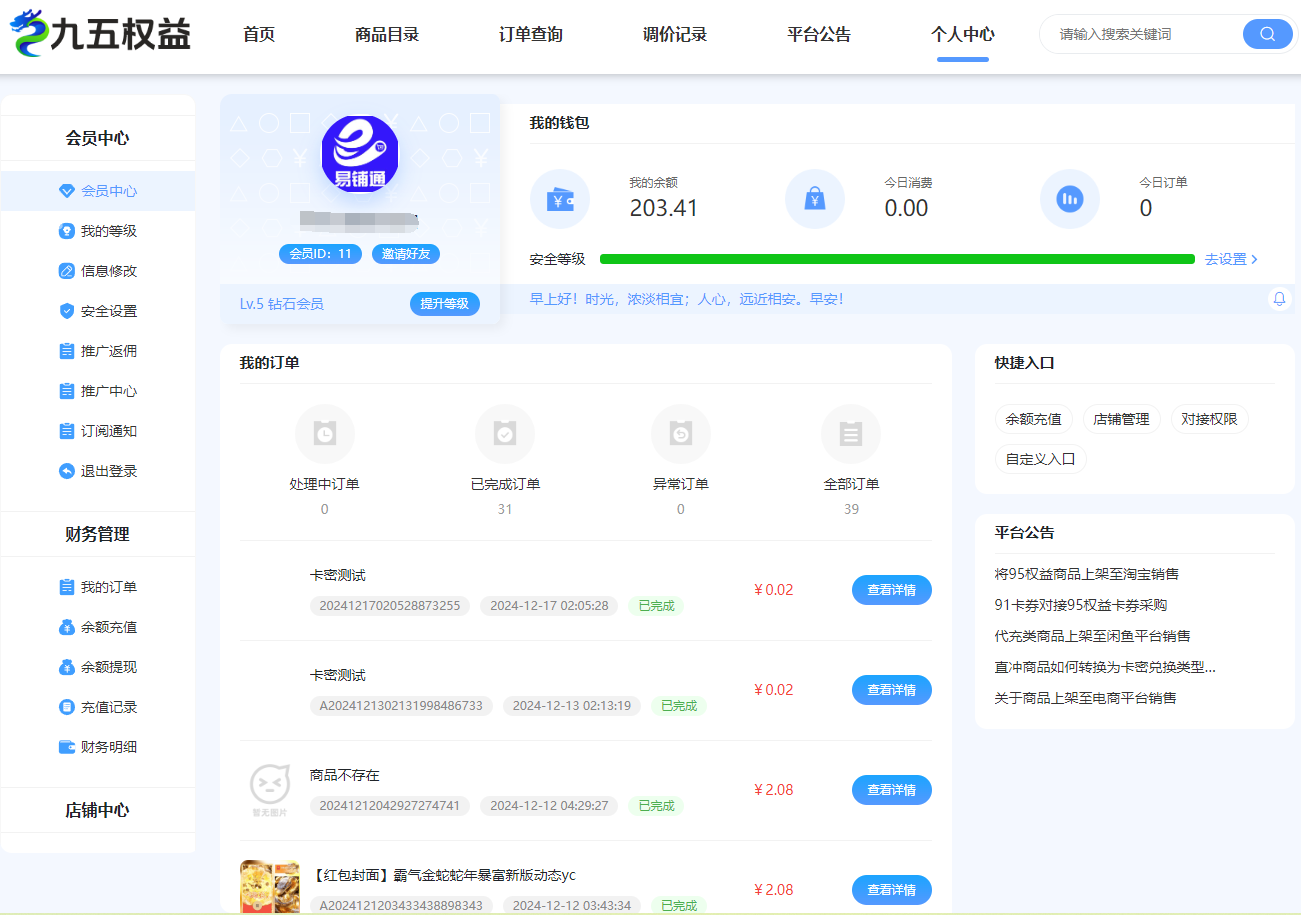
Task: Open the 余额充值 quick entry
Action: pos(1034,419)
